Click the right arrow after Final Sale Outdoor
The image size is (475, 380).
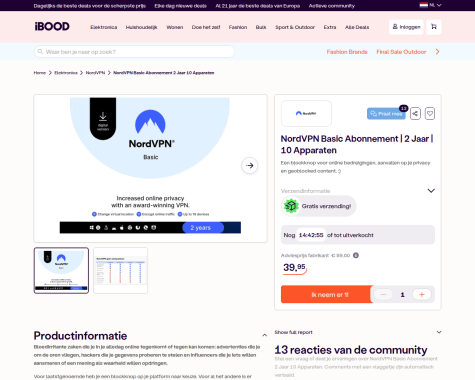point(437,52)
